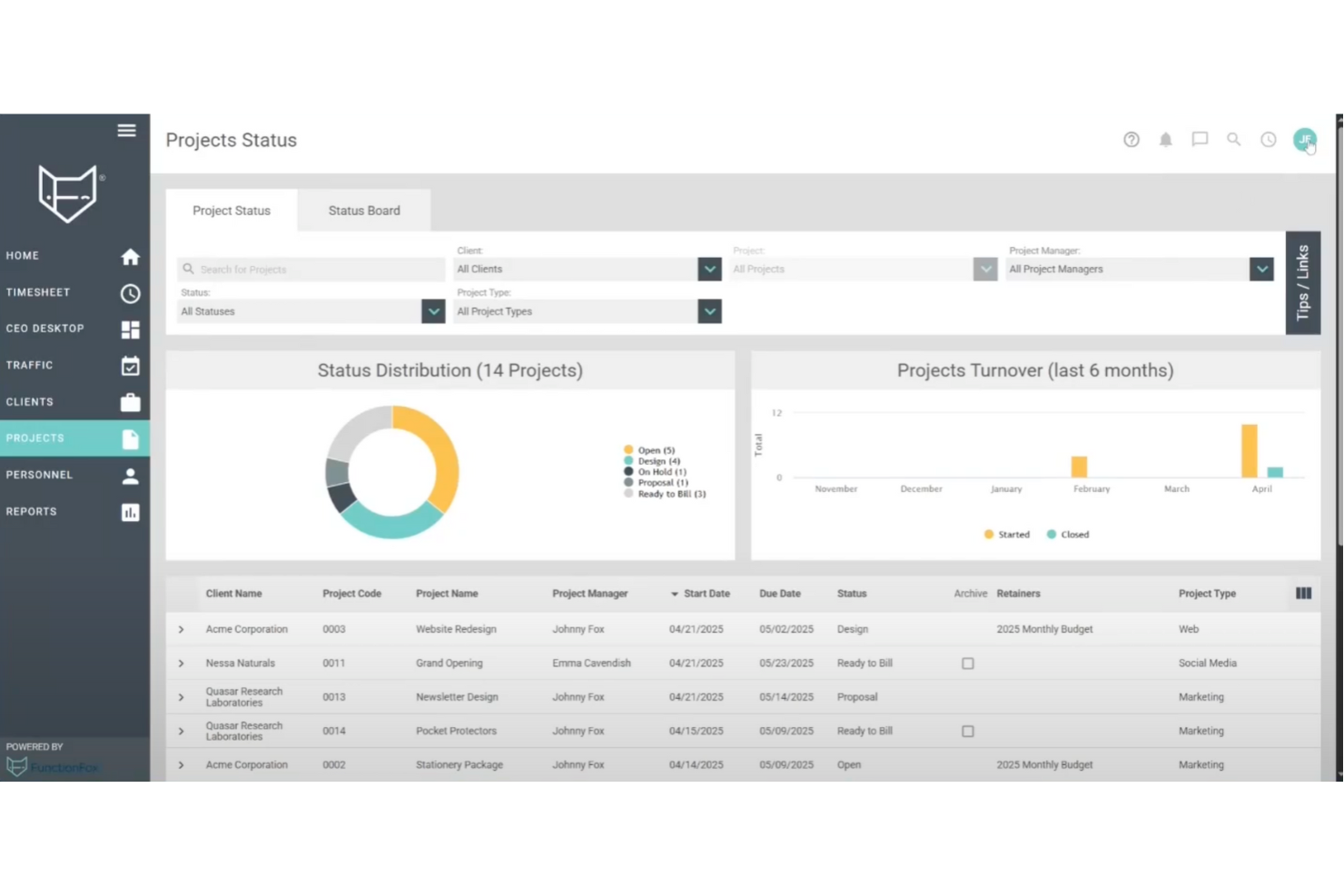Click the search magnifier in top bar
Viewport: 1344px width, 896px height.
[1233, 139]
